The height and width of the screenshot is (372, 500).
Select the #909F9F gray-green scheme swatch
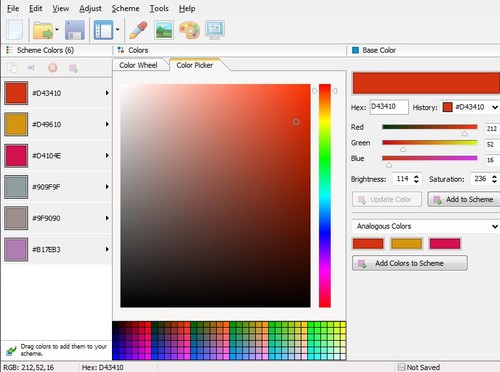[16, 187]
